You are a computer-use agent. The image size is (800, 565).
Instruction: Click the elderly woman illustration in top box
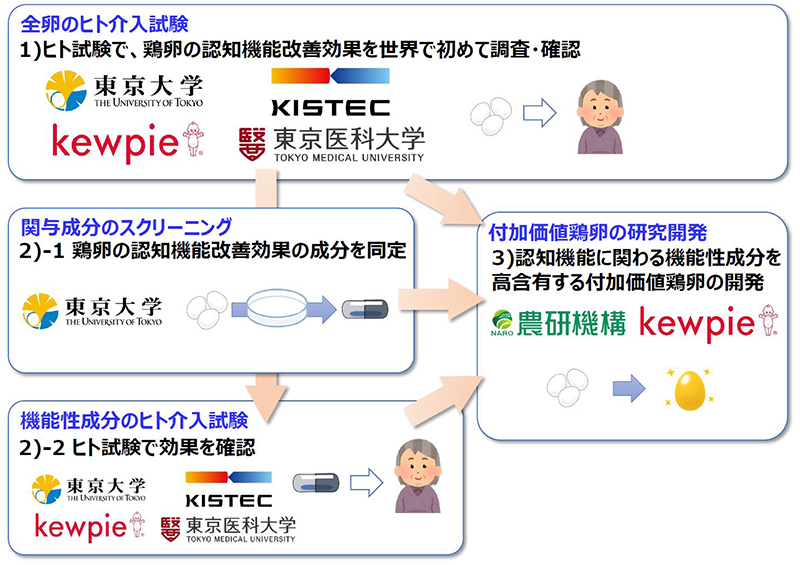tap(601, 118)
